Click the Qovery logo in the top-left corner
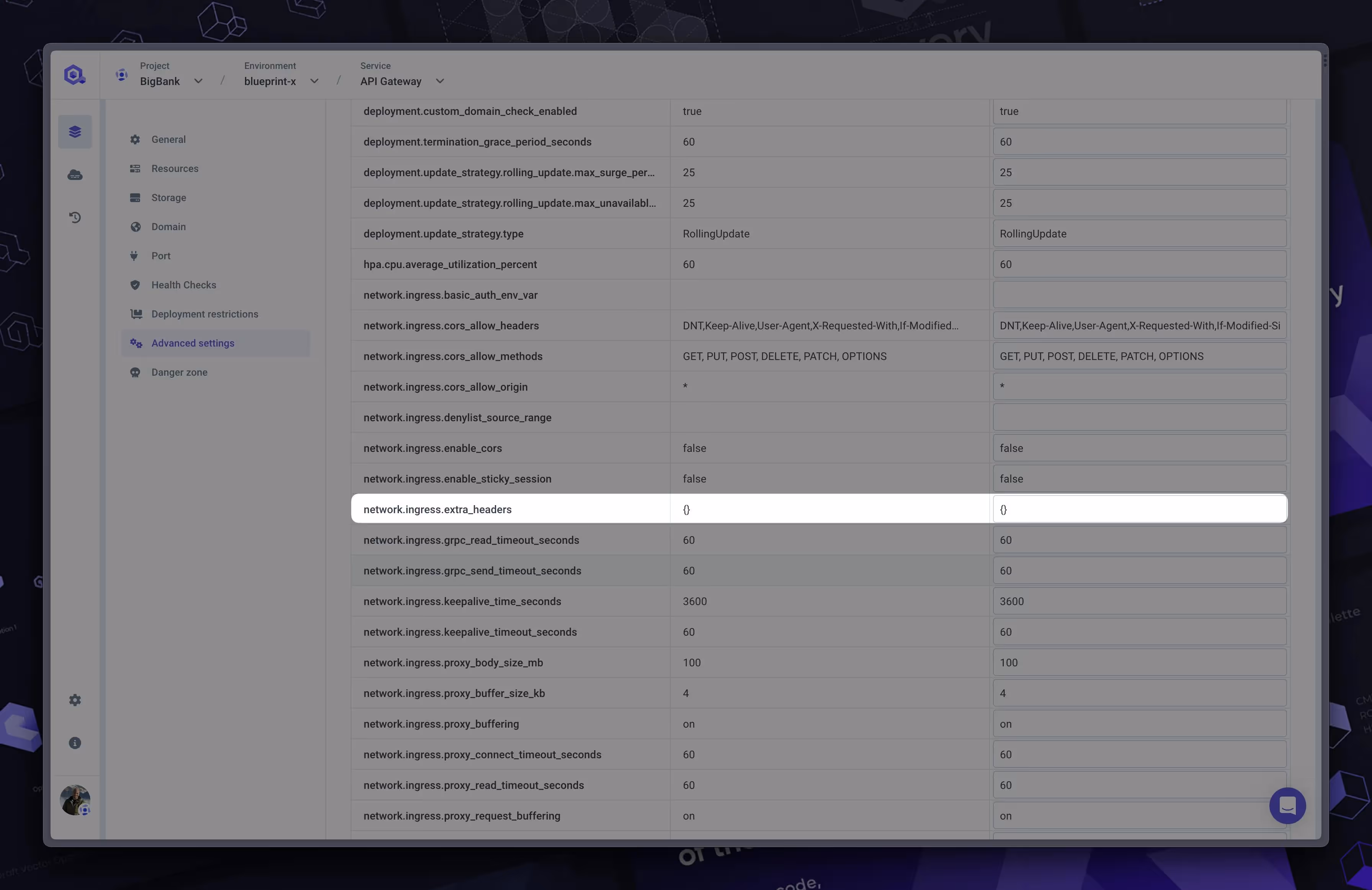Image resolution: width=1372 pixels, height=890 pixels. point(74,74)
